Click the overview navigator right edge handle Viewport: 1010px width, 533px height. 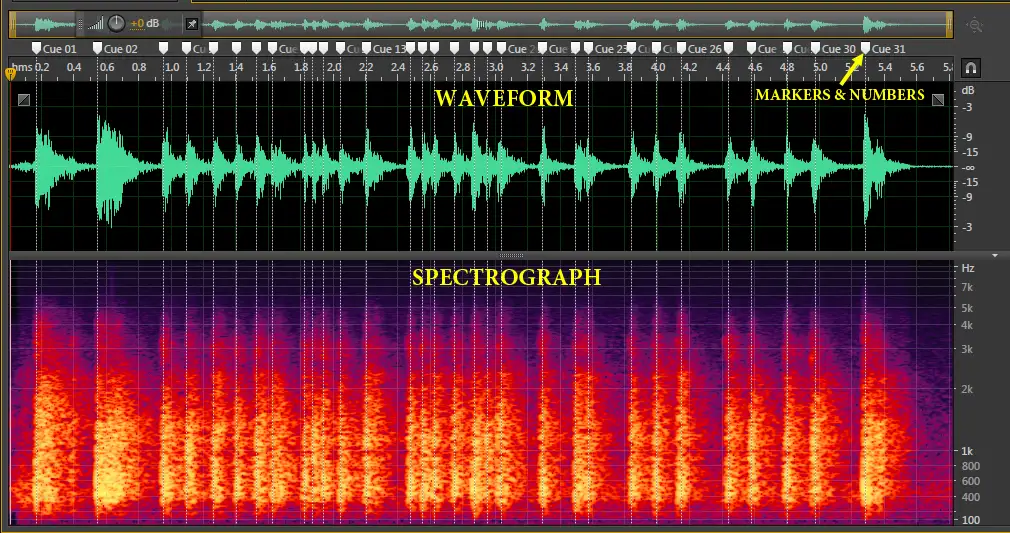(949, 25)
